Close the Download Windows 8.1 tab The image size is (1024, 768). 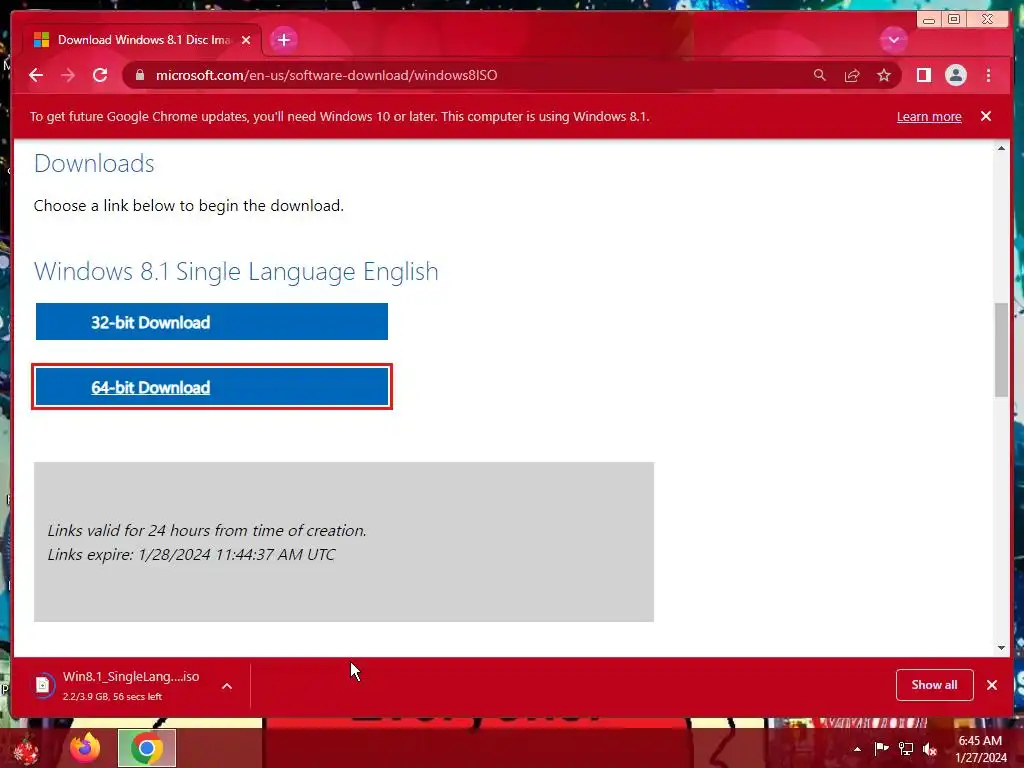click(x=246, y=40)
